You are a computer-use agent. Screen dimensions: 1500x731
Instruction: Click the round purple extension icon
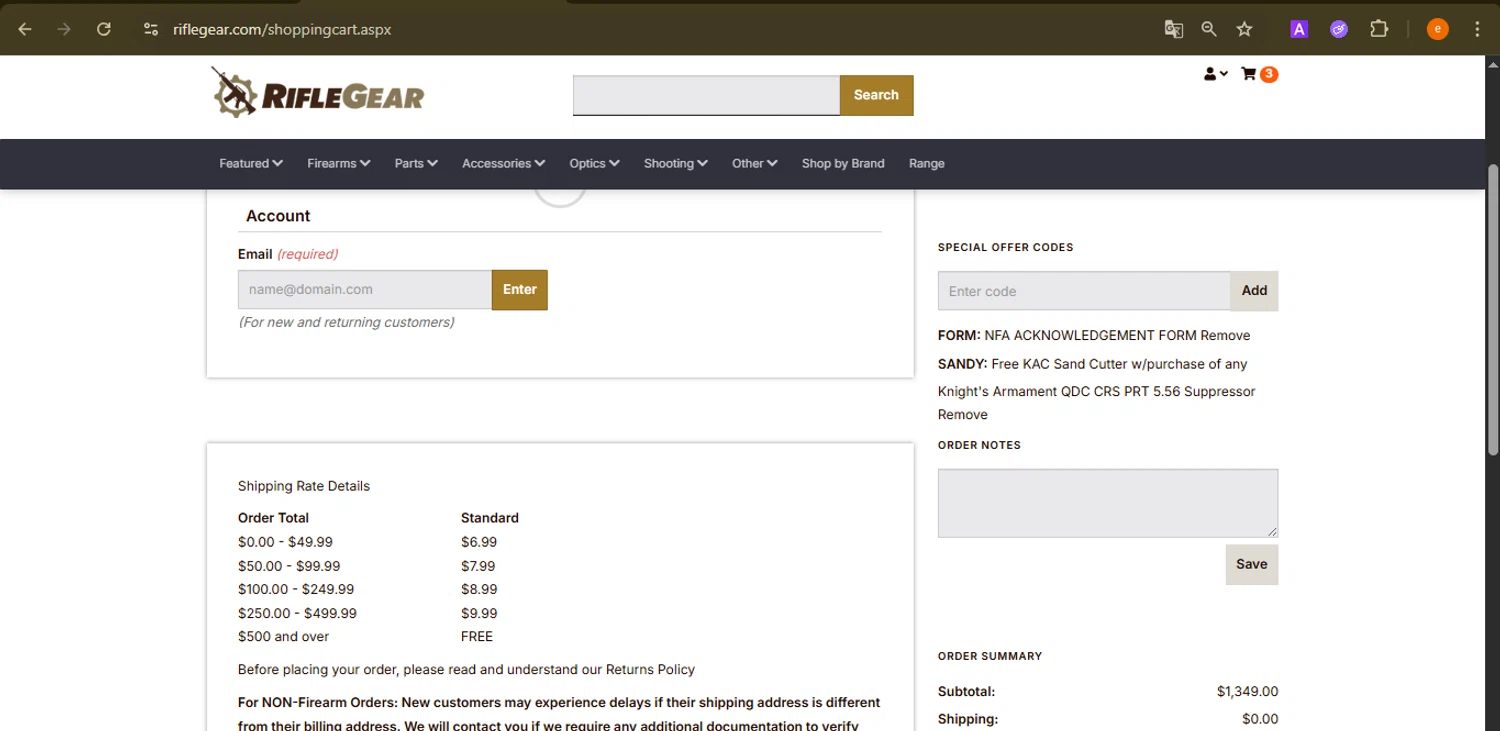[1339, 29]
